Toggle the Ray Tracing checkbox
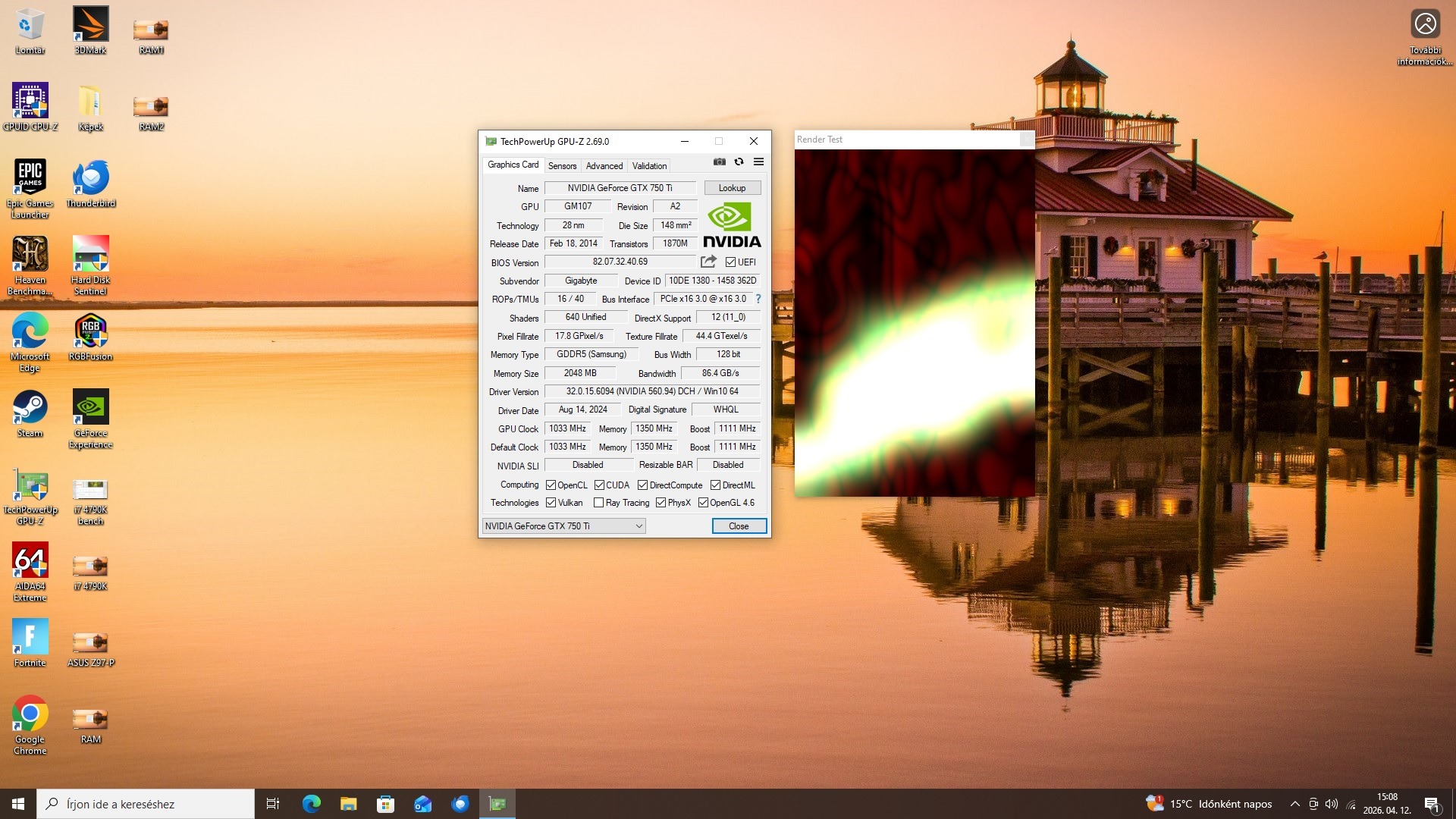This screenshot has height=819, width=1456. click(x=598, y=503)
